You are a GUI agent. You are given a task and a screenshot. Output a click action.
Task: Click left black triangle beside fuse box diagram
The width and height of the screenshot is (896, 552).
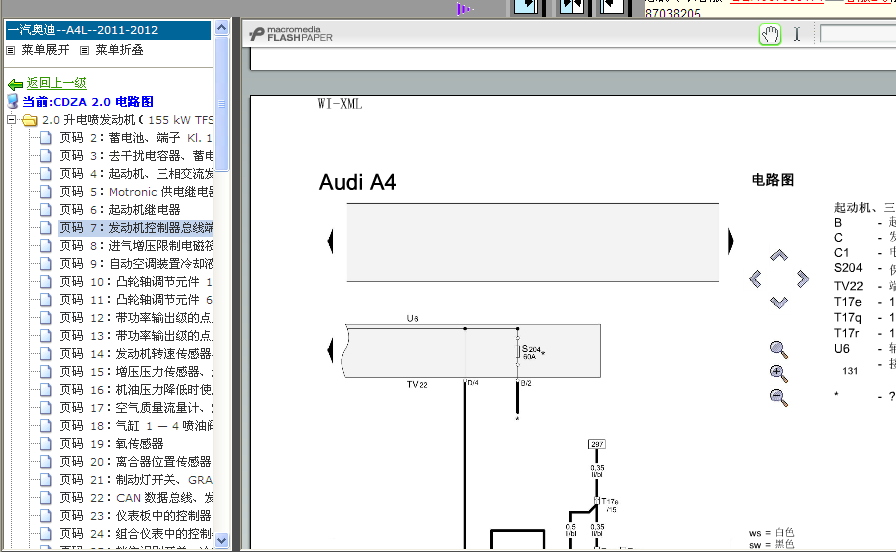[x=330, y=350]
